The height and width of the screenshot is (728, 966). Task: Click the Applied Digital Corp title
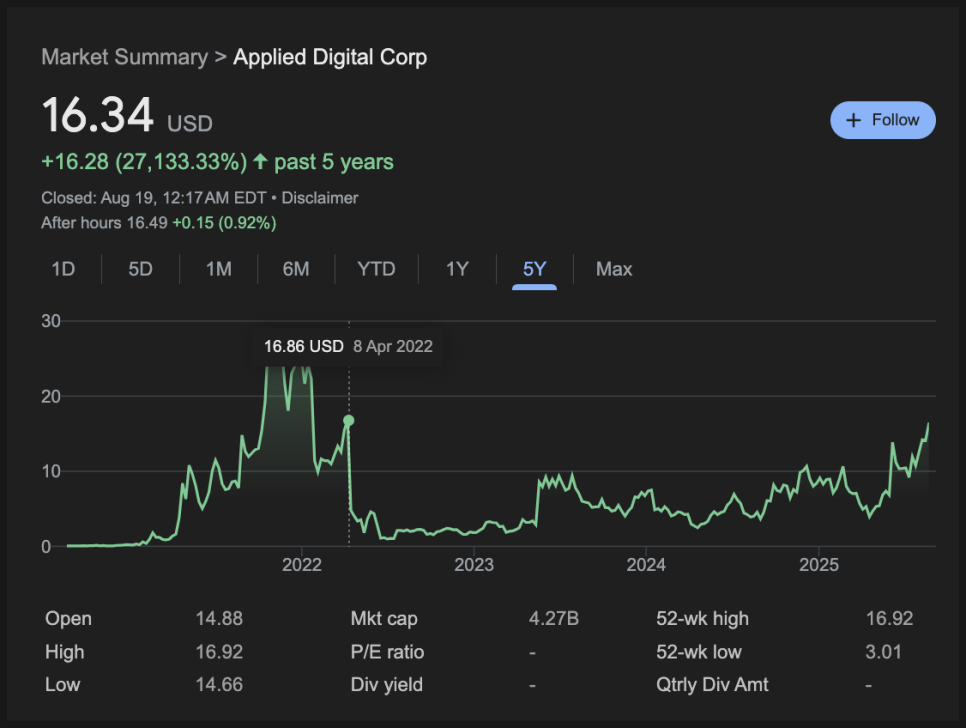pos(330,57)
